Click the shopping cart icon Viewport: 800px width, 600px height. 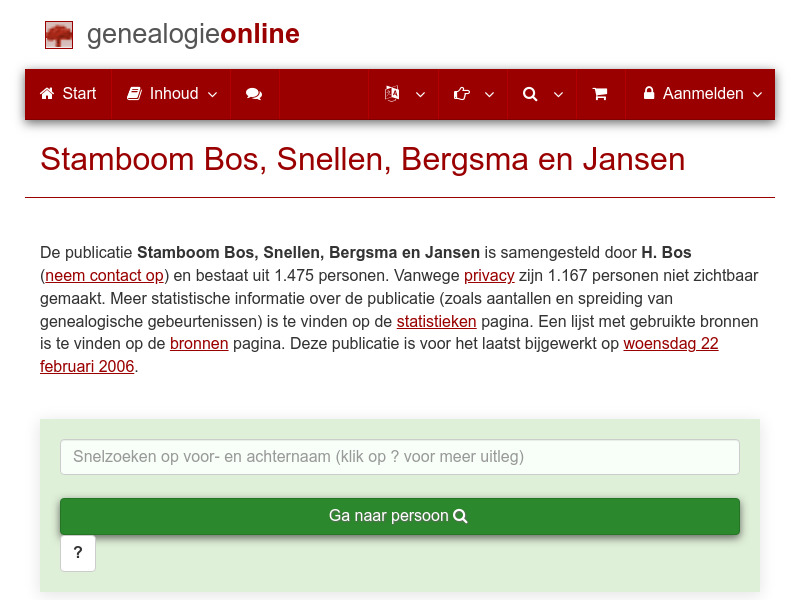(x=600, y=93)
